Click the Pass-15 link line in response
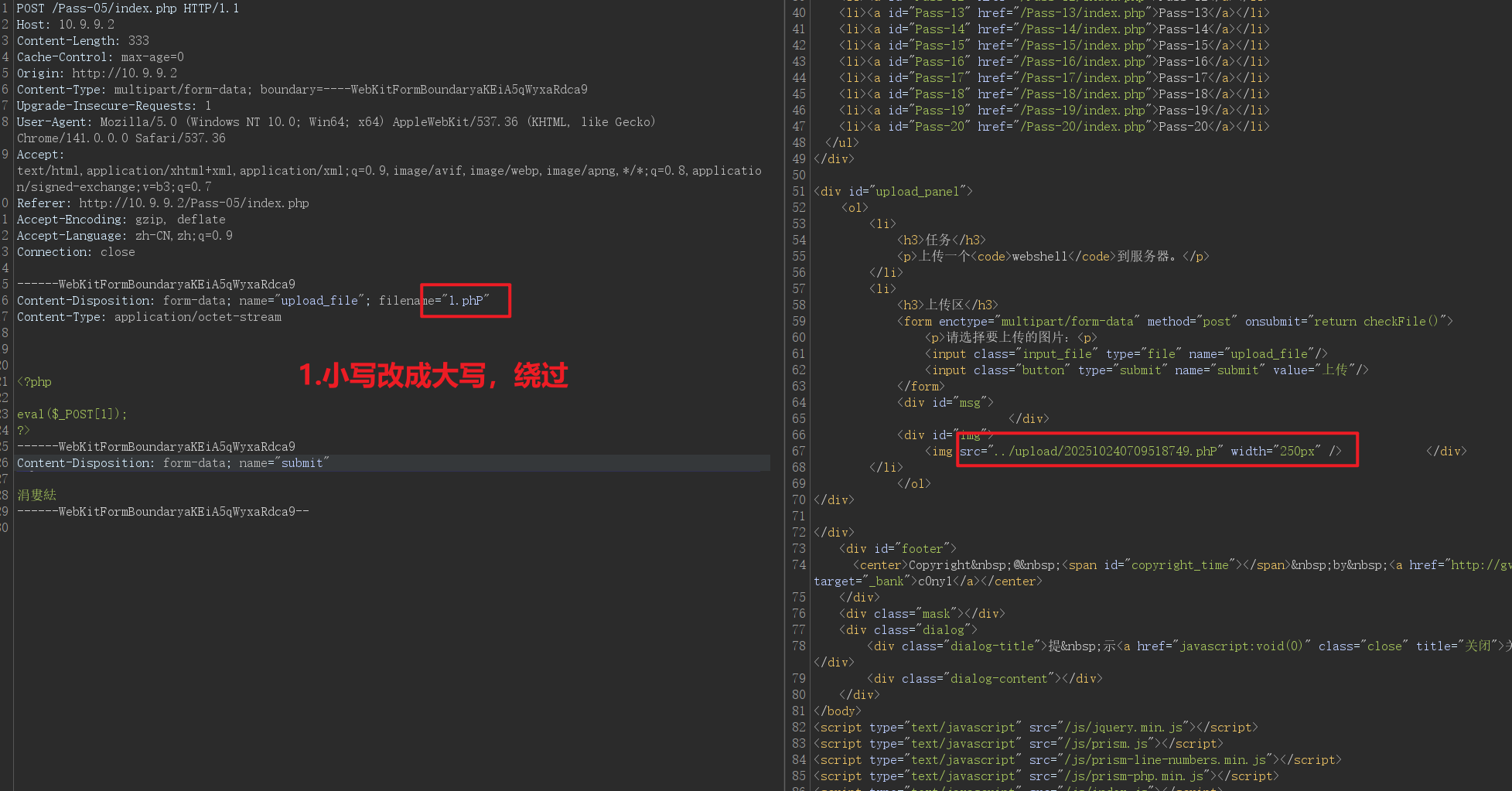Screen dimensions: 1512x791 coord(1055,46)
